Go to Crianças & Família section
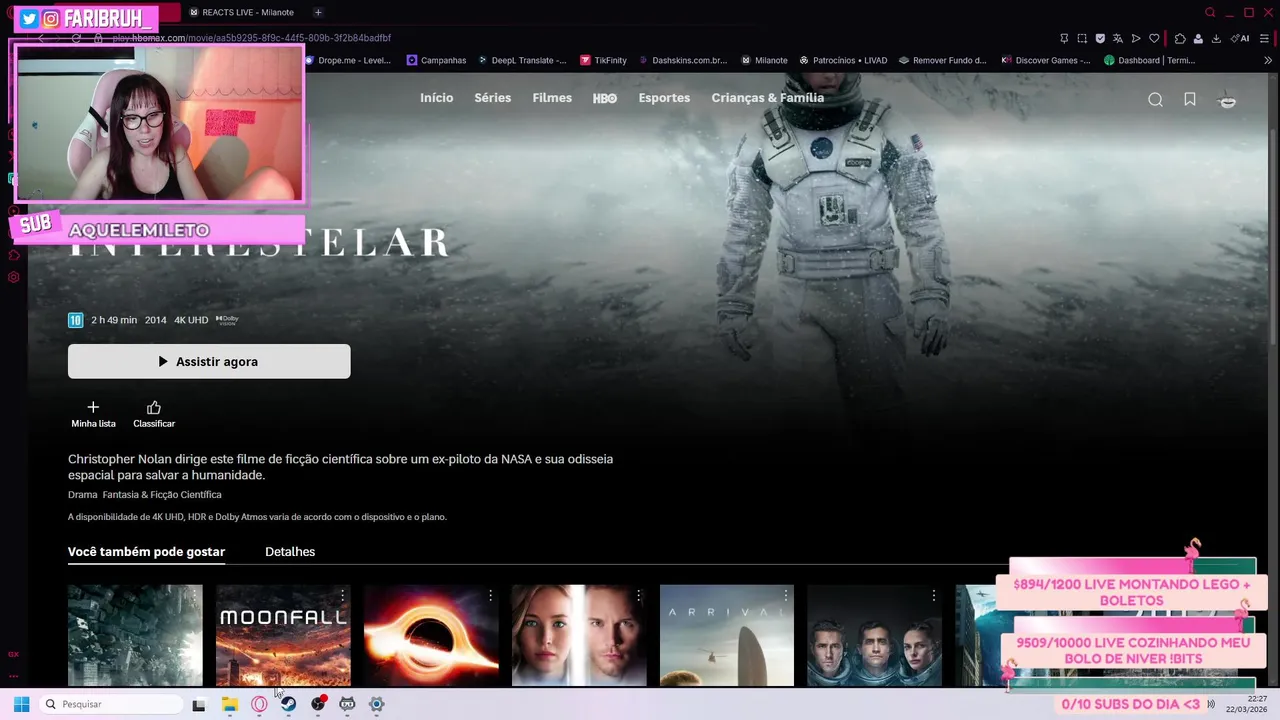 point(768,98)
